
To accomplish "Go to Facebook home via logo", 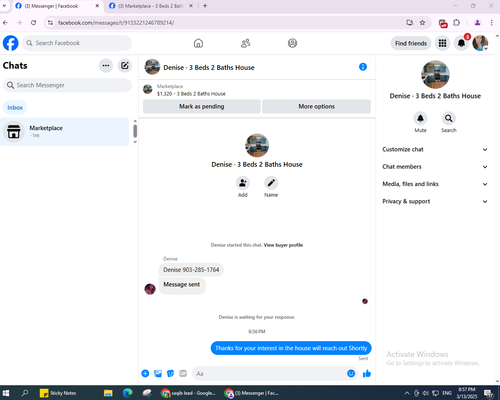I will pyautogui.click(x=11, y=43).
